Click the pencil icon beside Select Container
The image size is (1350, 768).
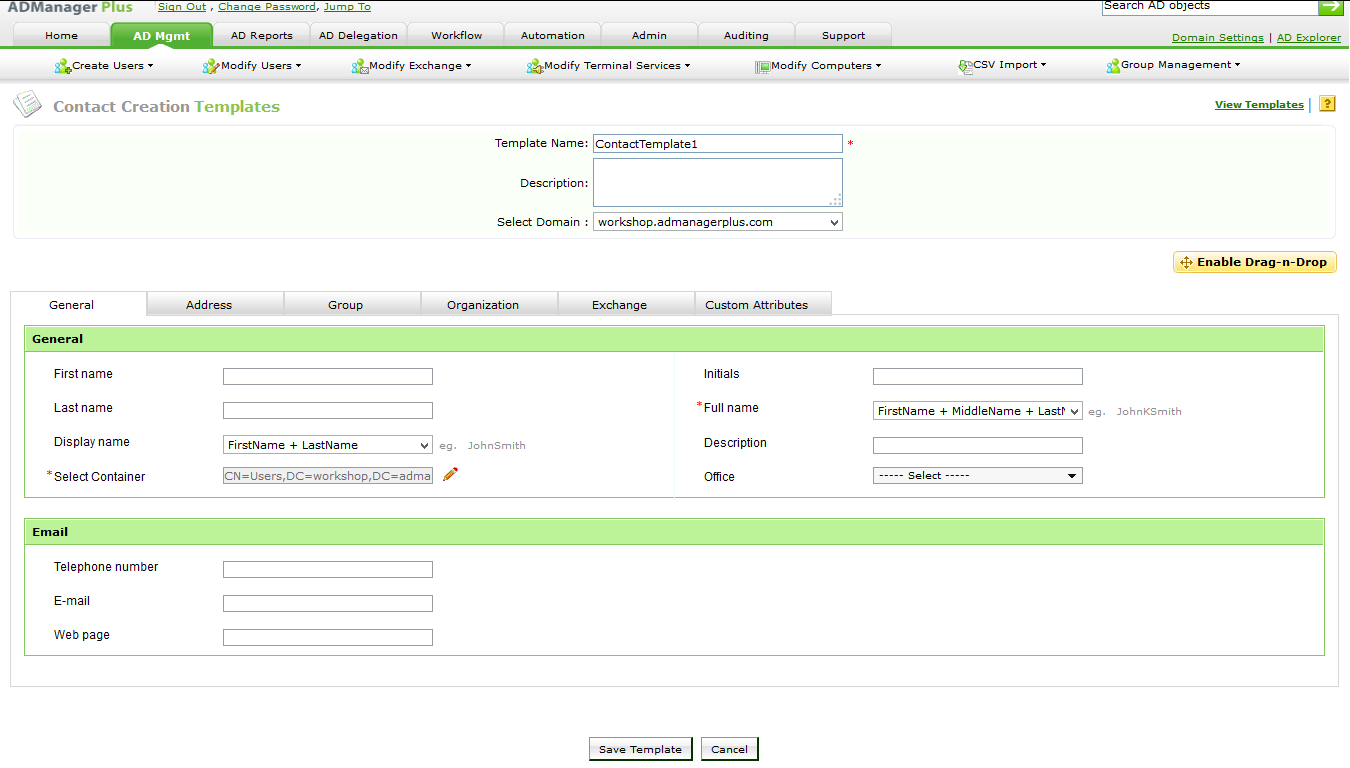pyautogui.click(x=450, y=474)
